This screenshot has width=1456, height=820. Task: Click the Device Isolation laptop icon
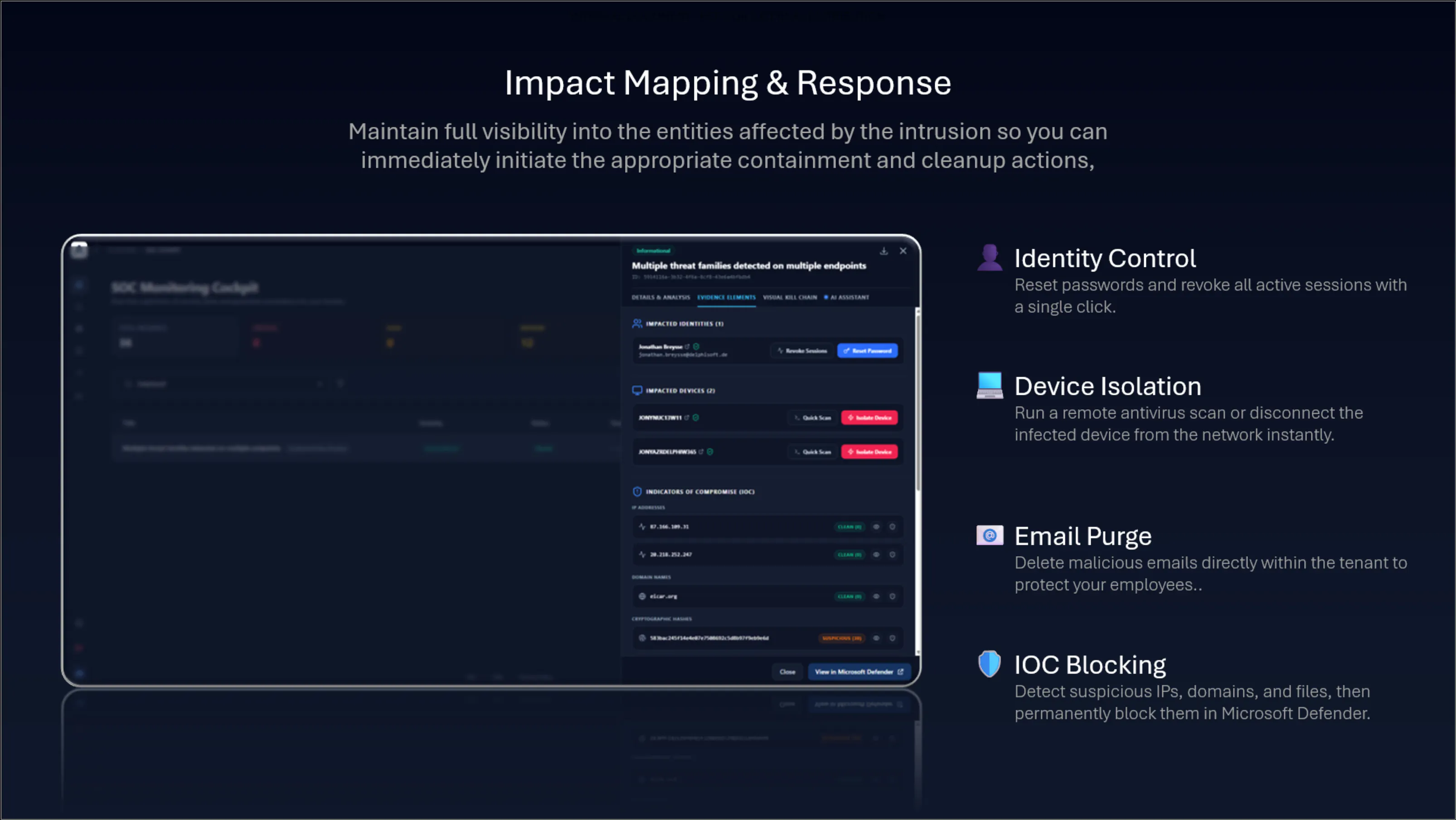pyautogui.click(x=990, y=385)
